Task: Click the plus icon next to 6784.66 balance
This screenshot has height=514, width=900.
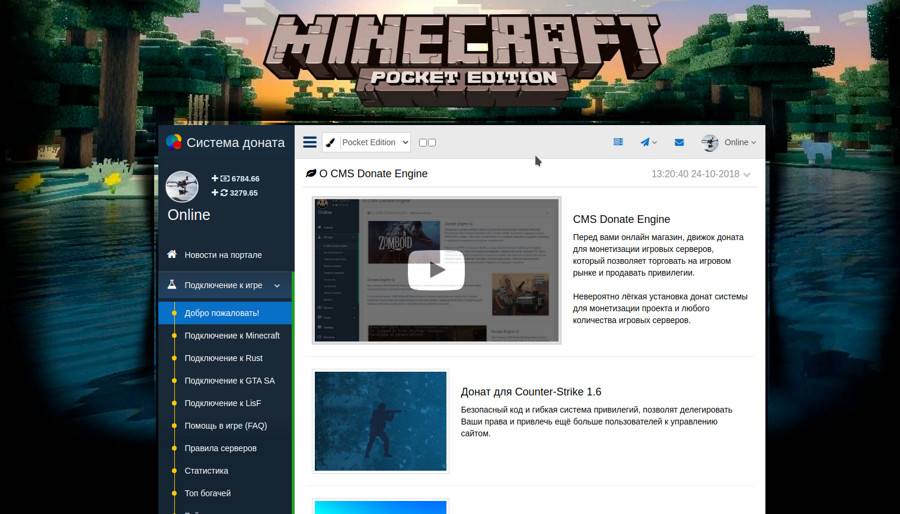Action: click(x=215, y=179)
